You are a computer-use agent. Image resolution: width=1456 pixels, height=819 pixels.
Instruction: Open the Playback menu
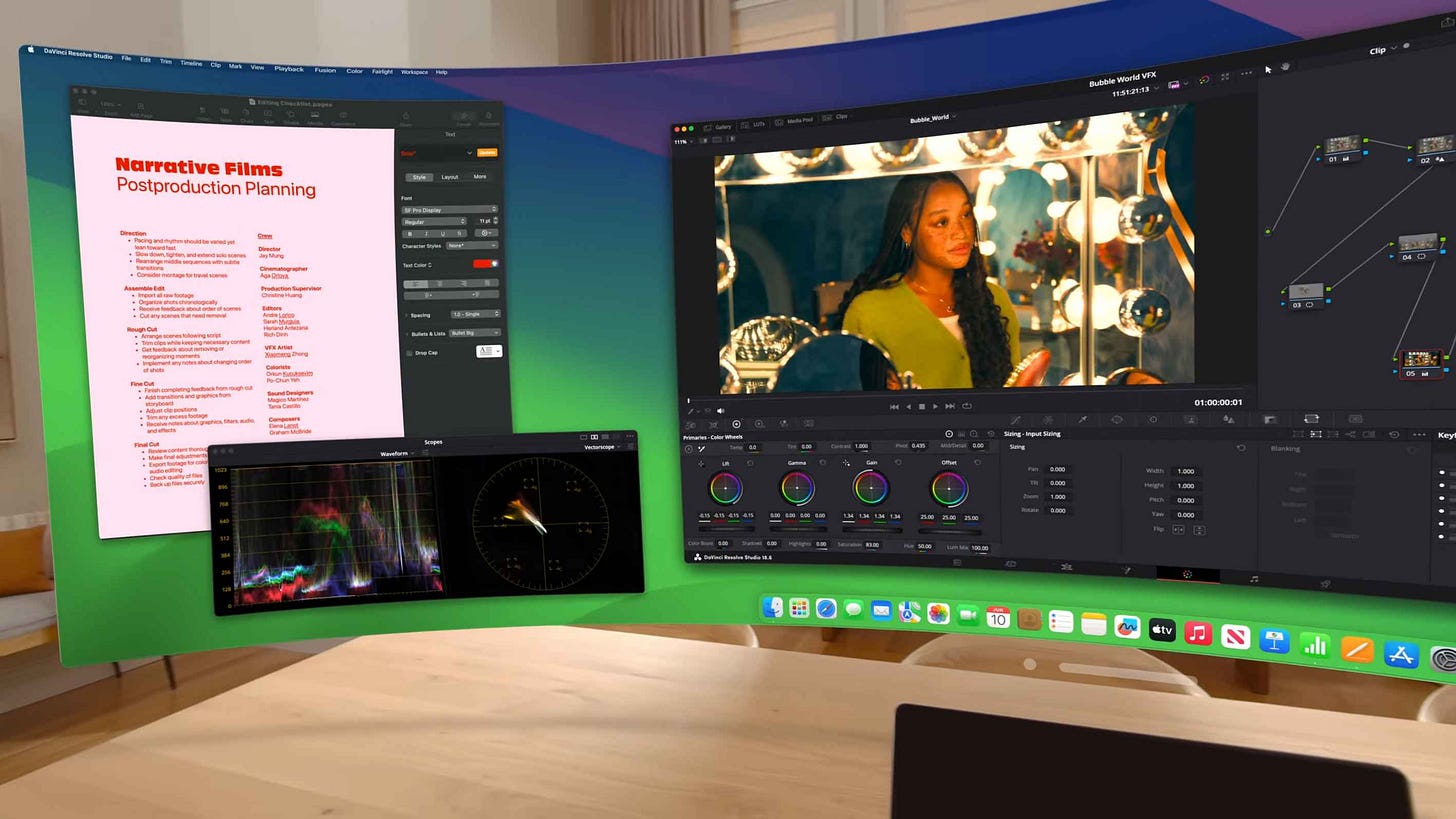click(289, 69)
